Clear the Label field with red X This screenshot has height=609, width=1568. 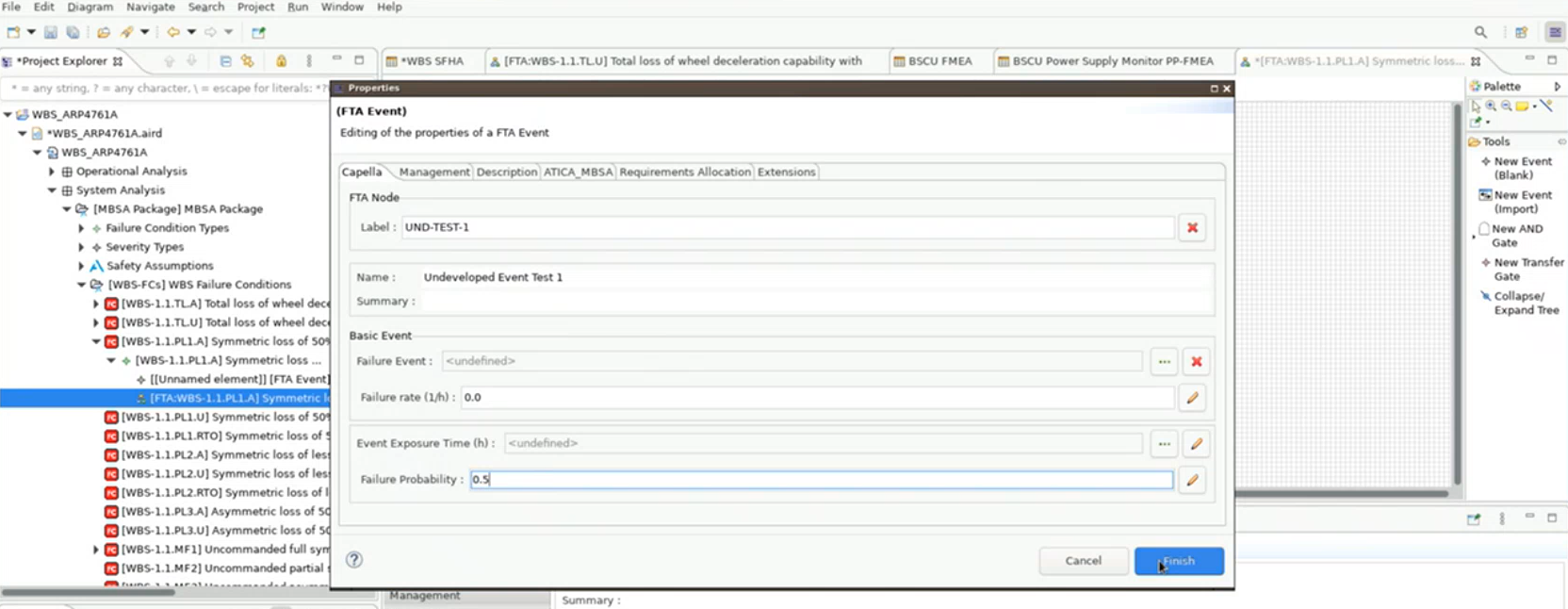point(1193,227)
